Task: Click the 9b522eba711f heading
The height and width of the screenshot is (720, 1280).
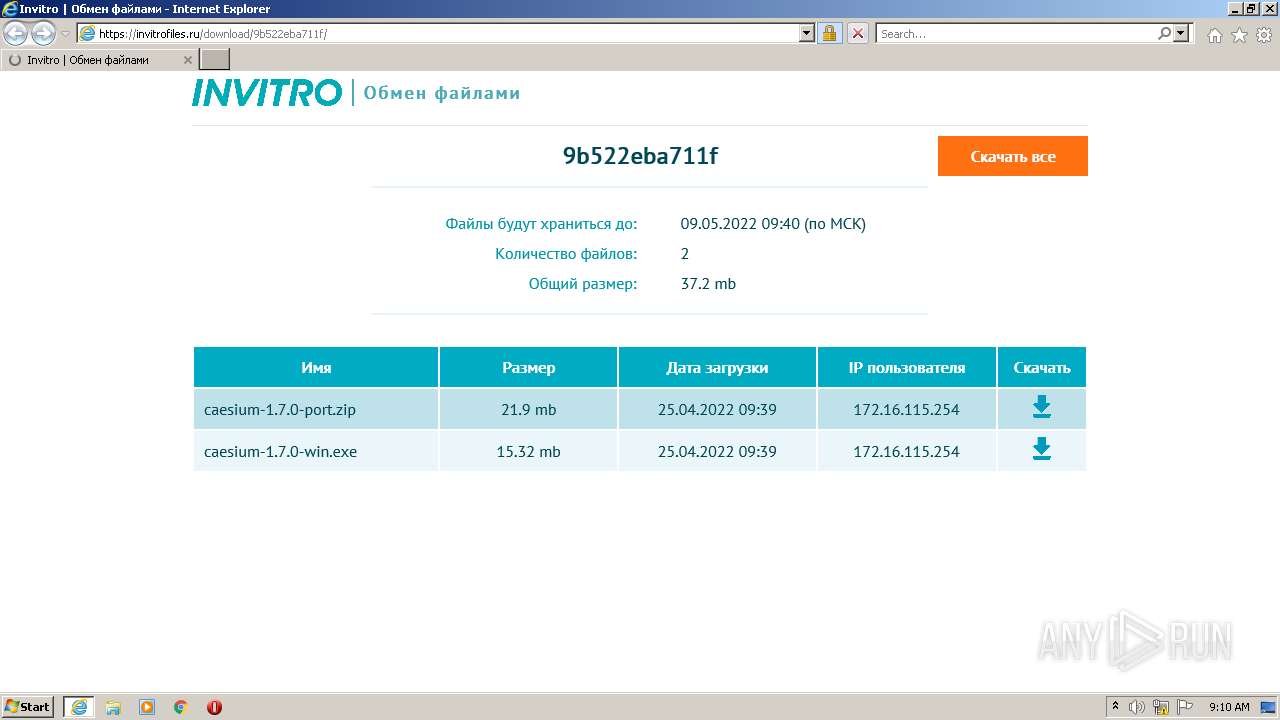Action: (x=640, y=156)
